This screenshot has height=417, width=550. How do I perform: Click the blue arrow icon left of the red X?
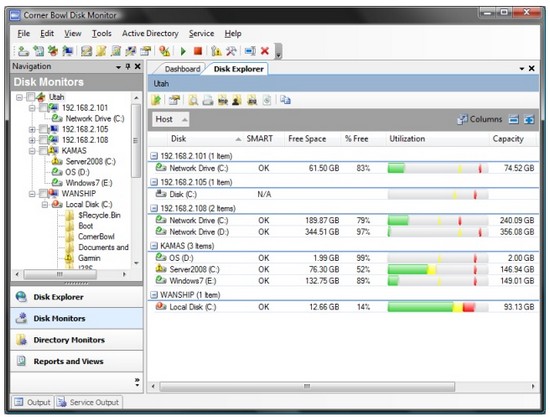pyautogui.click(x=250, y=51)
